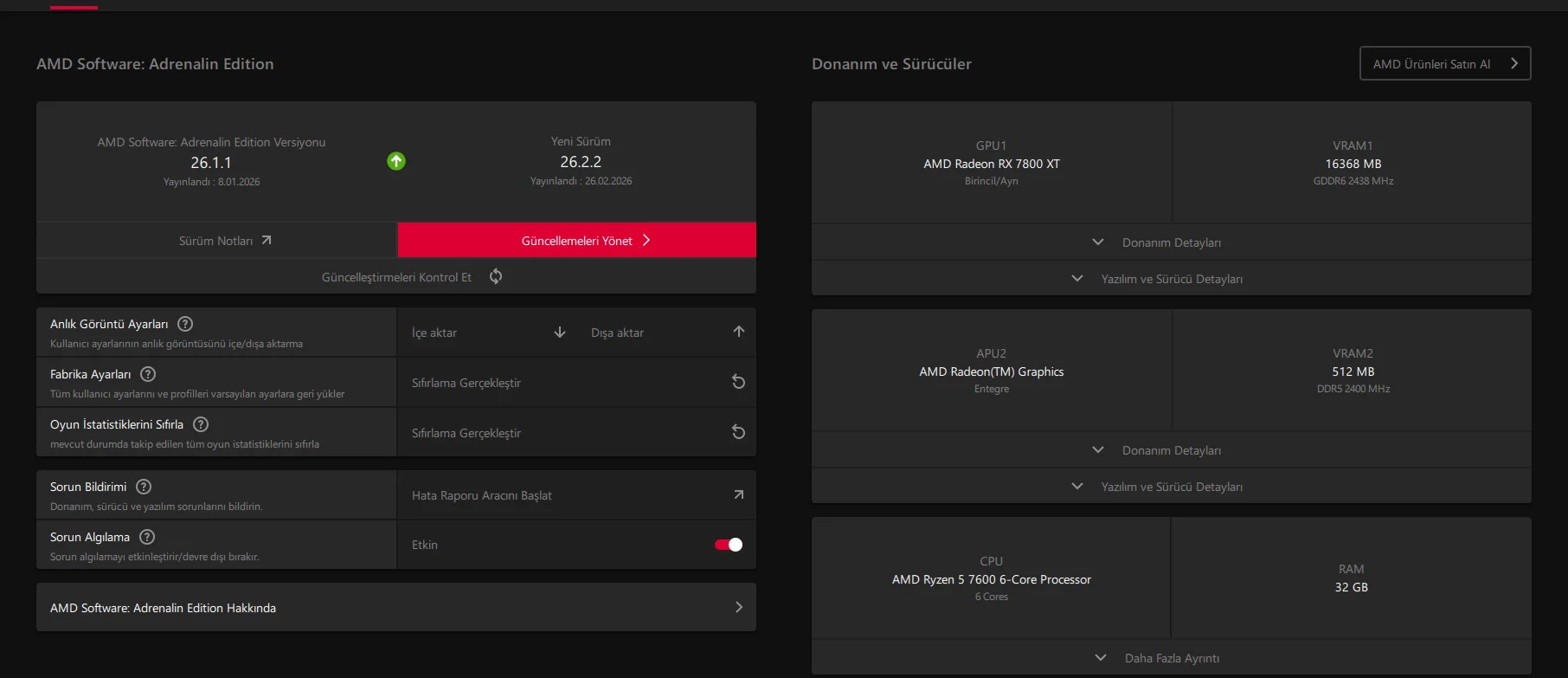Check for updates with Güncelleştirmeleri Kontrol Et
Image resolution: width=1568 pixels, height=678 pixels.
pyautogui.click(x=396, y=277)
